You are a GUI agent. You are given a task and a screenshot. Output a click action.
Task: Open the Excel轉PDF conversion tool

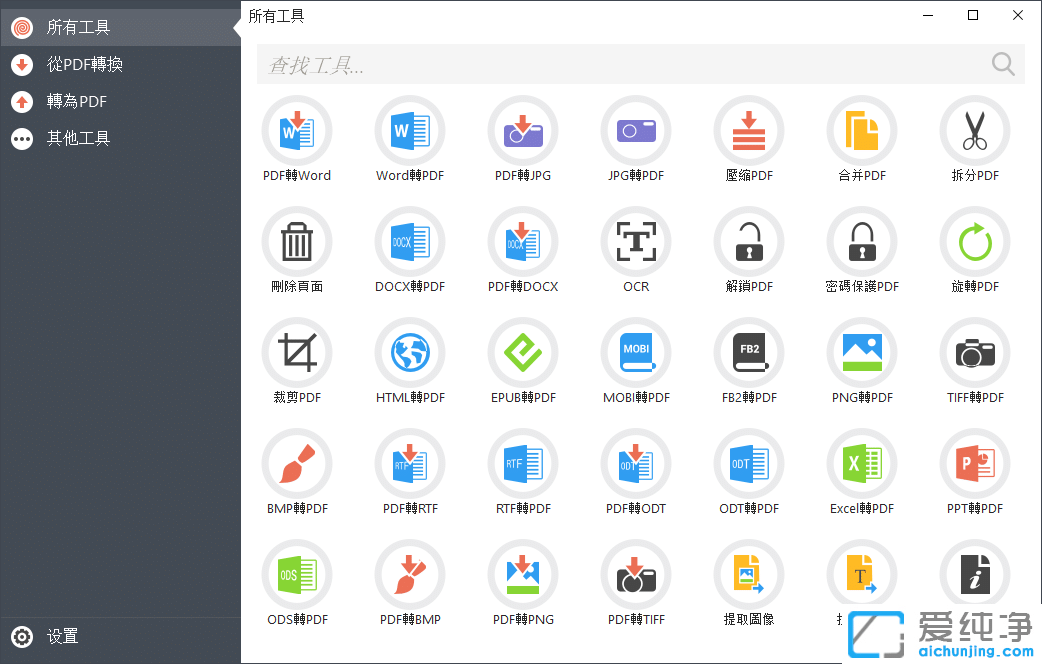pos(862,473)
